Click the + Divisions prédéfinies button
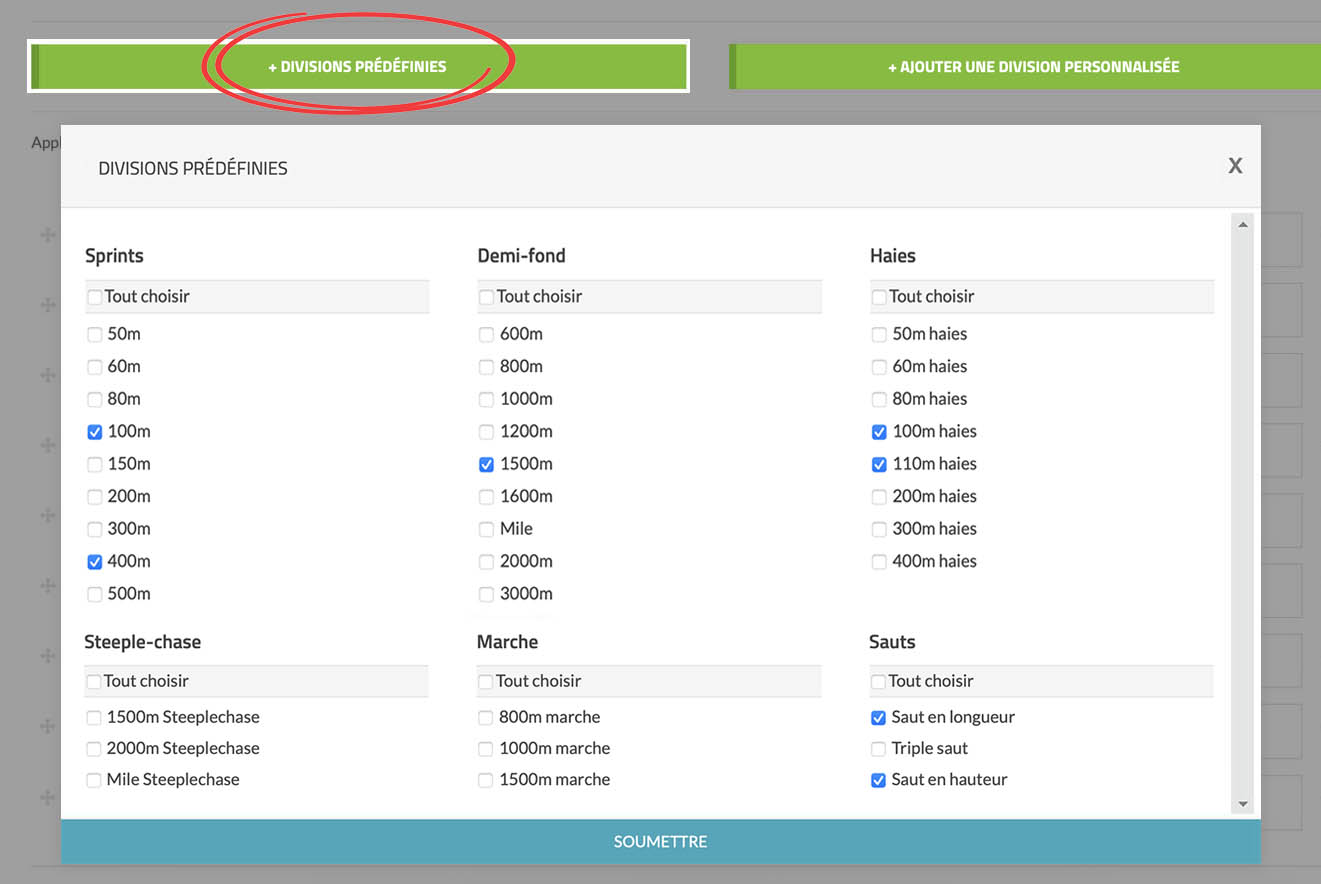Viewport: 1321px width, 884px height. pyautogui.click(x=358, y=67)
